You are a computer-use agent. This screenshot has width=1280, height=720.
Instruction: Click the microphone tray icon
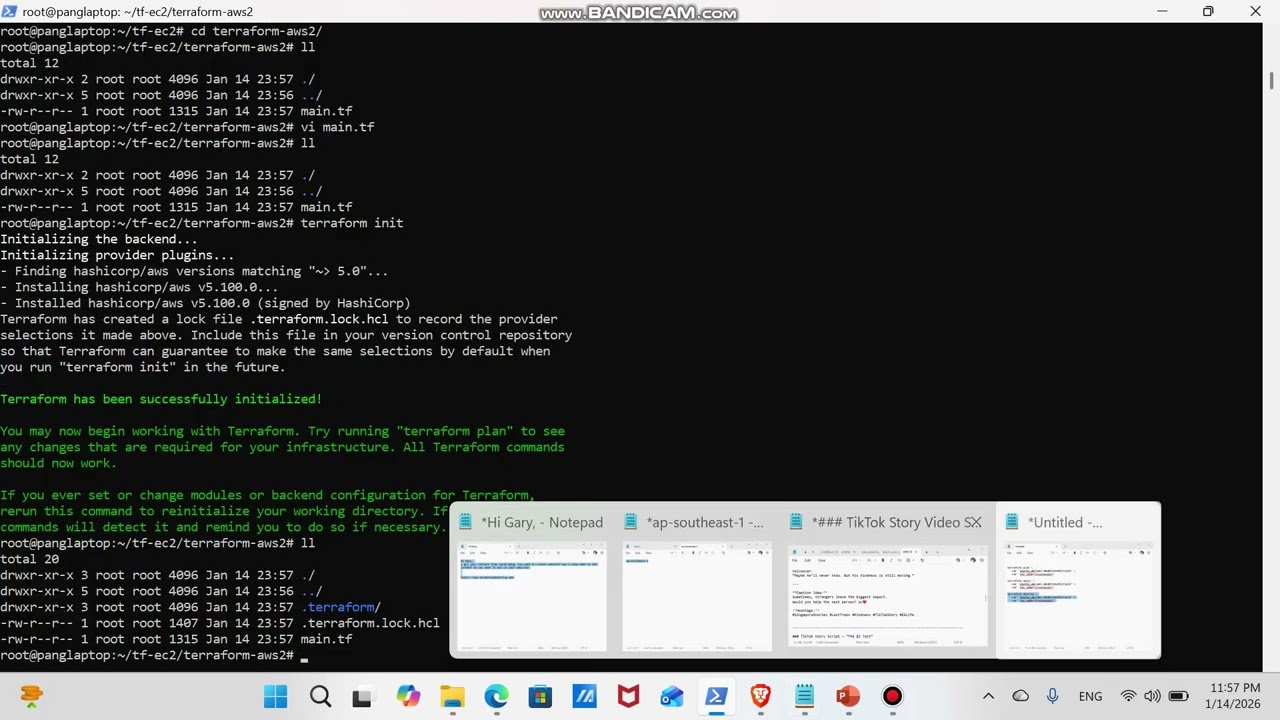tap(1052, 696)
